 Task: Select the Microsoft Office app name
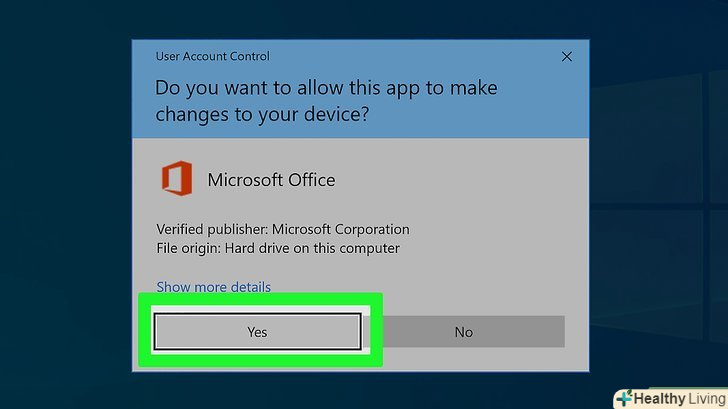[271, 181]
